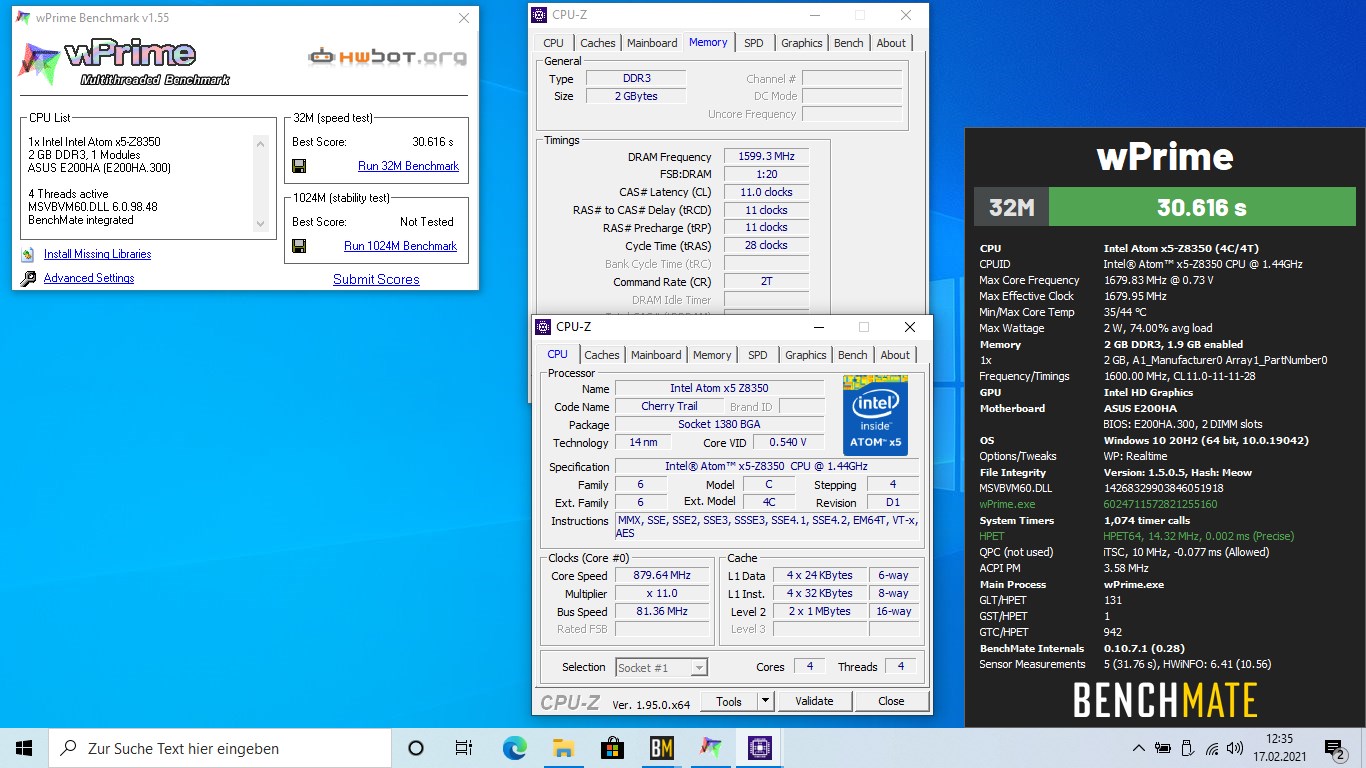Click the Core Speed 879.64 MHz field
Image resolution: width=1366 pixels, height=768 pixels.
(x=662, y=576)
